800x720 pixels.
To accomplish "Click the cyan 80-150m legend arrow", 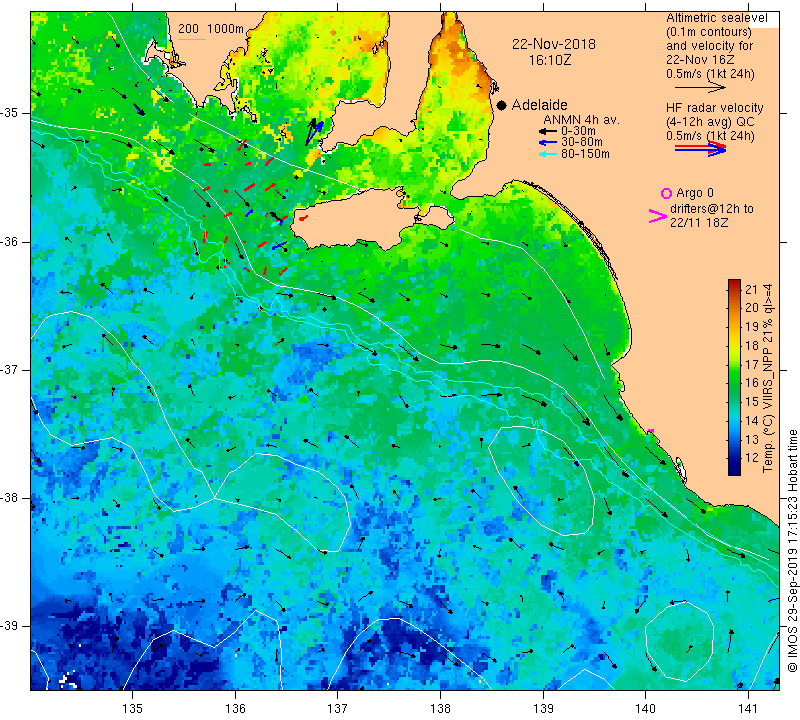I will click(548, 154).
